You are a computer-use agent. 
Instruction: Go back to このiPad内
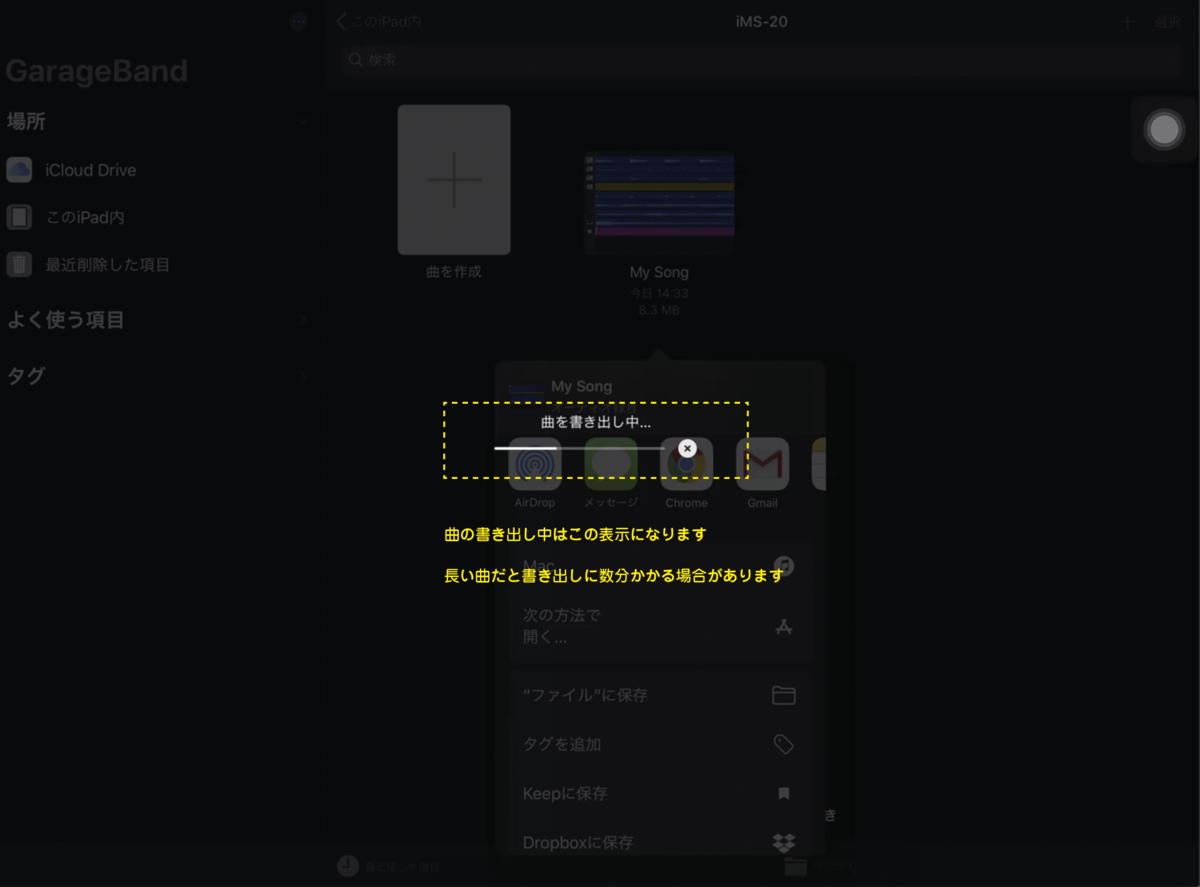tap(379, 22)
